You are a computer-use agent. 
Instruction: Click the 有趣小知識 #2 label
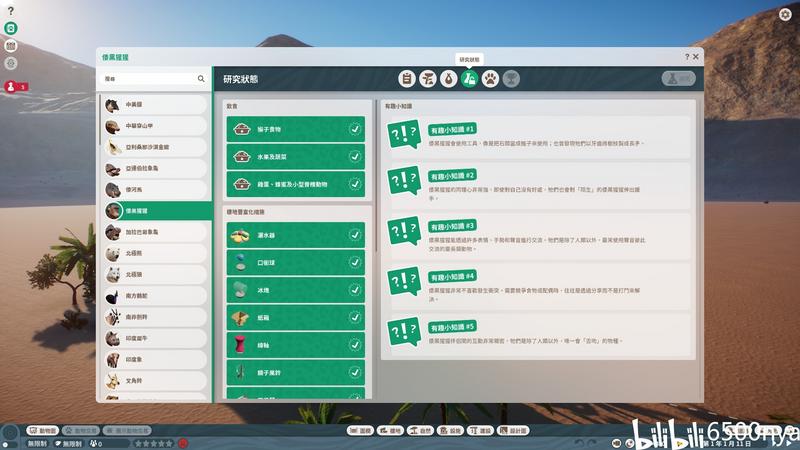coord(453,176)
